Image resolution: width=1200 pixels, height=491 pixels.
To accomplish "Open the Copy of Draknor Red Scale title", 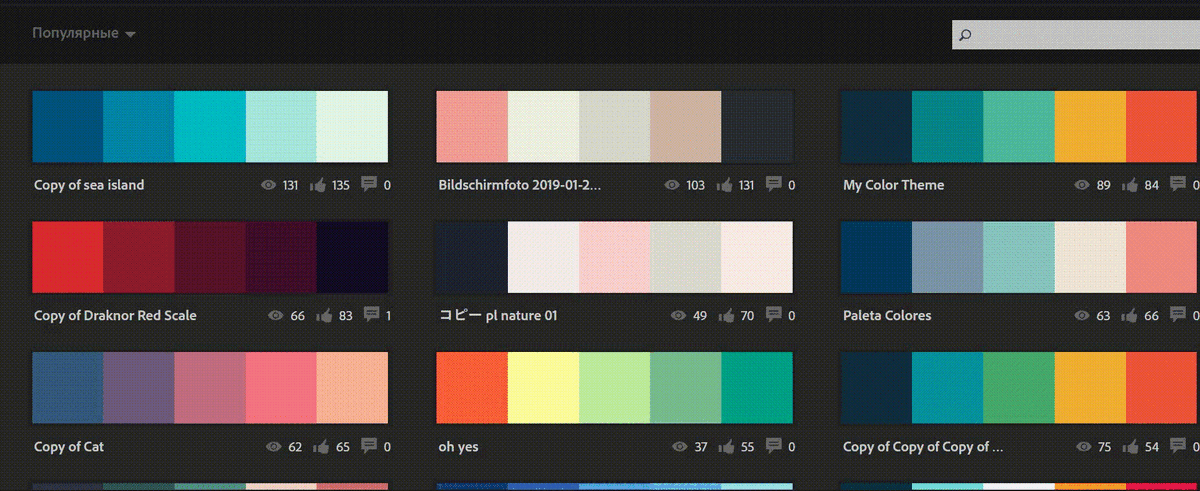I will point(115,315).
